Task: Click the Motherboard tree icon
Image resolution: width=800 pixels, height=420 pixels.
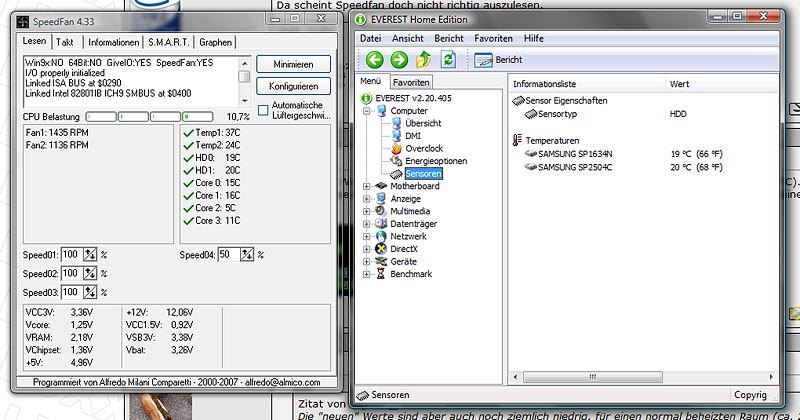Action: [381, 186]
